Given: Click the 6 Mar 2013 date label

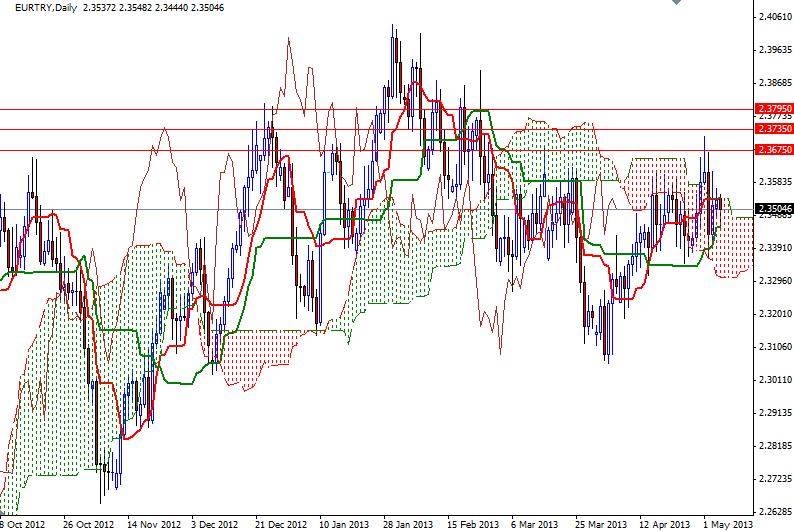Looking at the screenshot, I should point(535,524).
